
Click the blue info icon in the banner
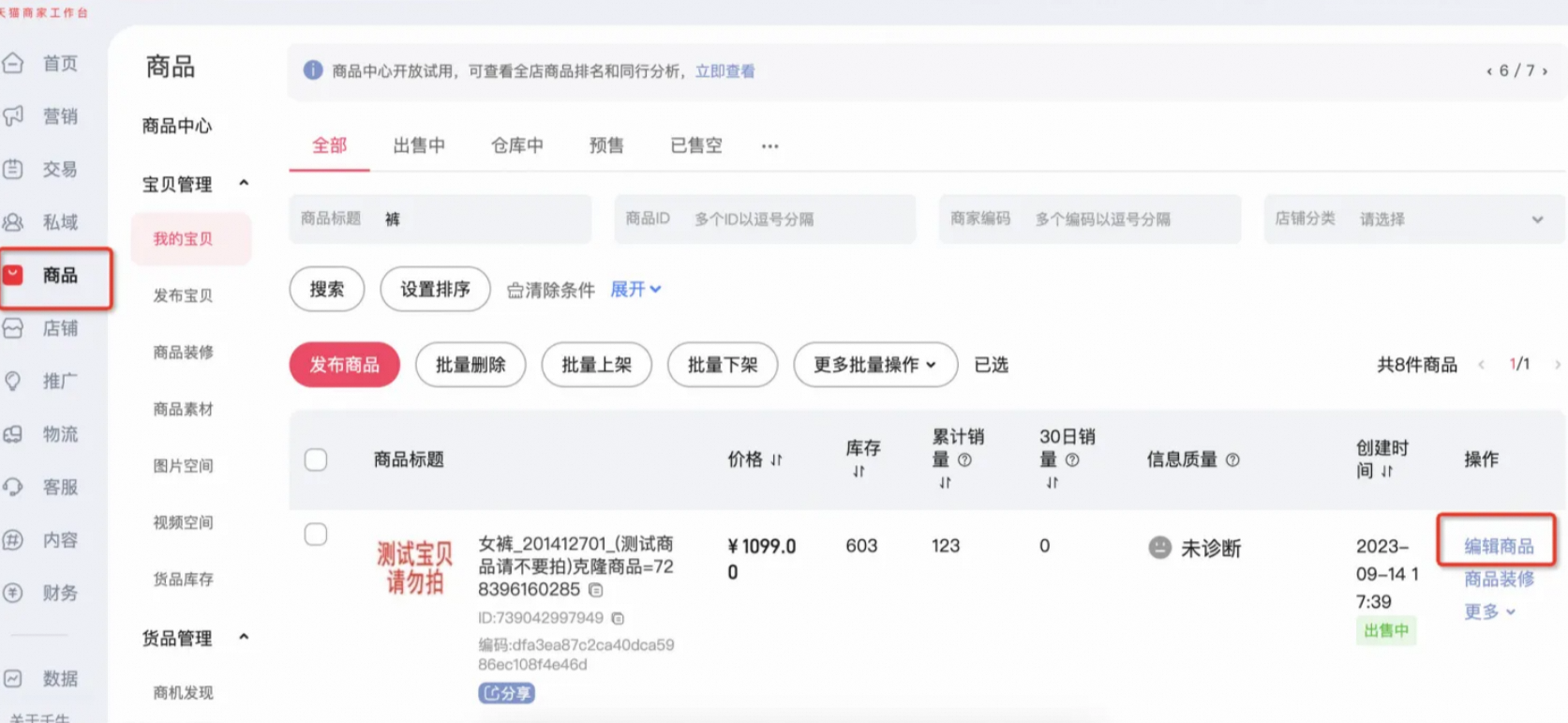point(313,70)
